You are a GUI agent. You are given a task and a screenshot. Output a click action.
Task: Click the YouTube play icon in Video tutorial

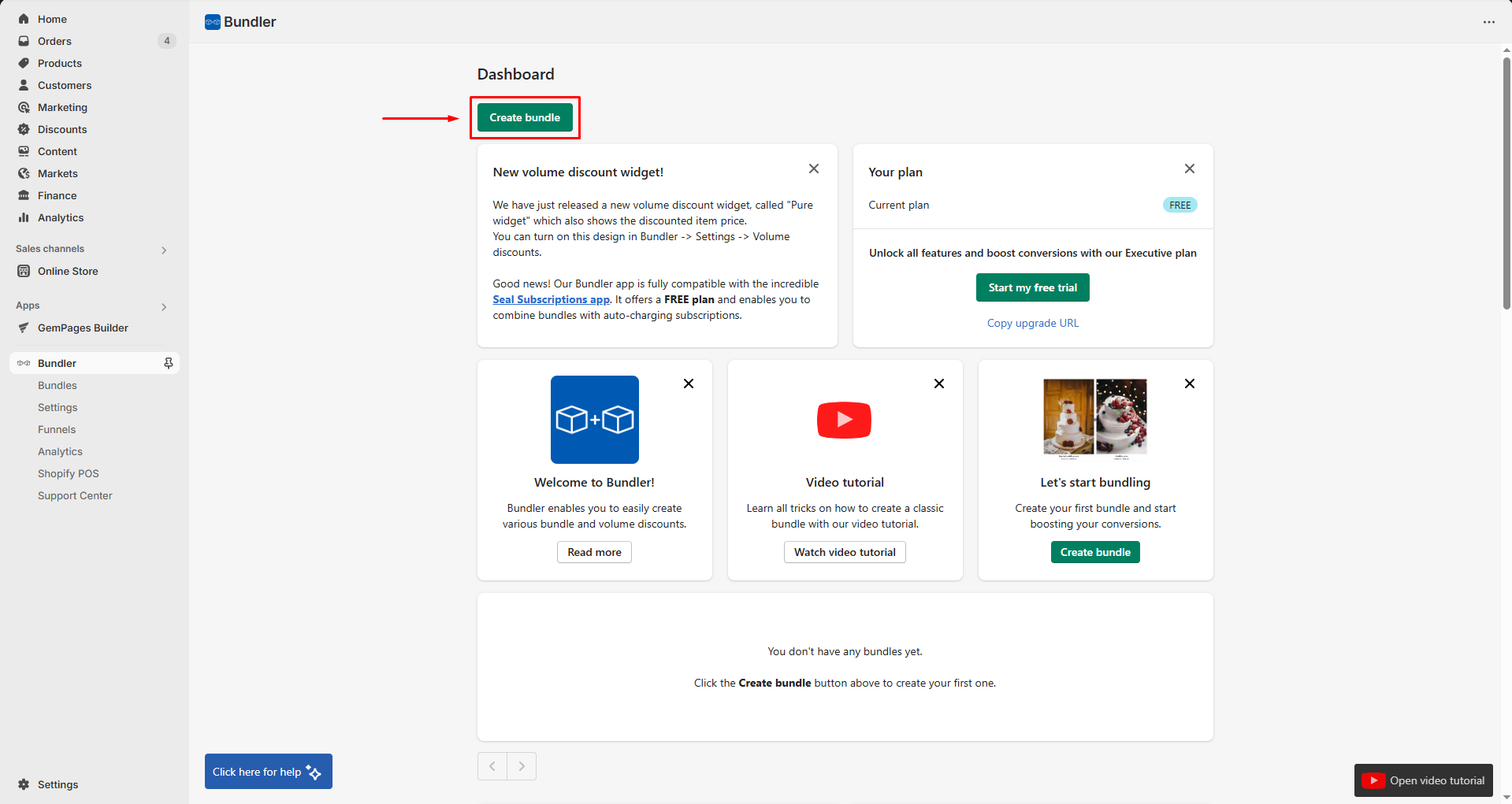pyautogui.click(x=844, y=420)
